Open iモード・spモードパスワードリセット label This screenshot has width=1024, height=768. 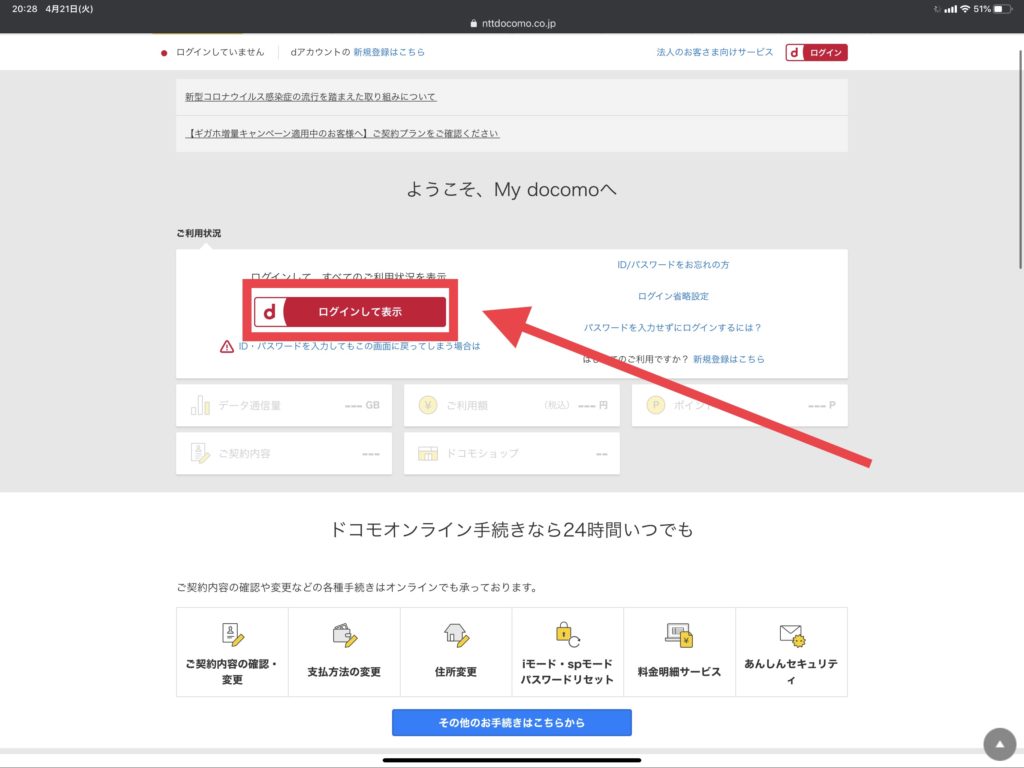click(567, 671)
